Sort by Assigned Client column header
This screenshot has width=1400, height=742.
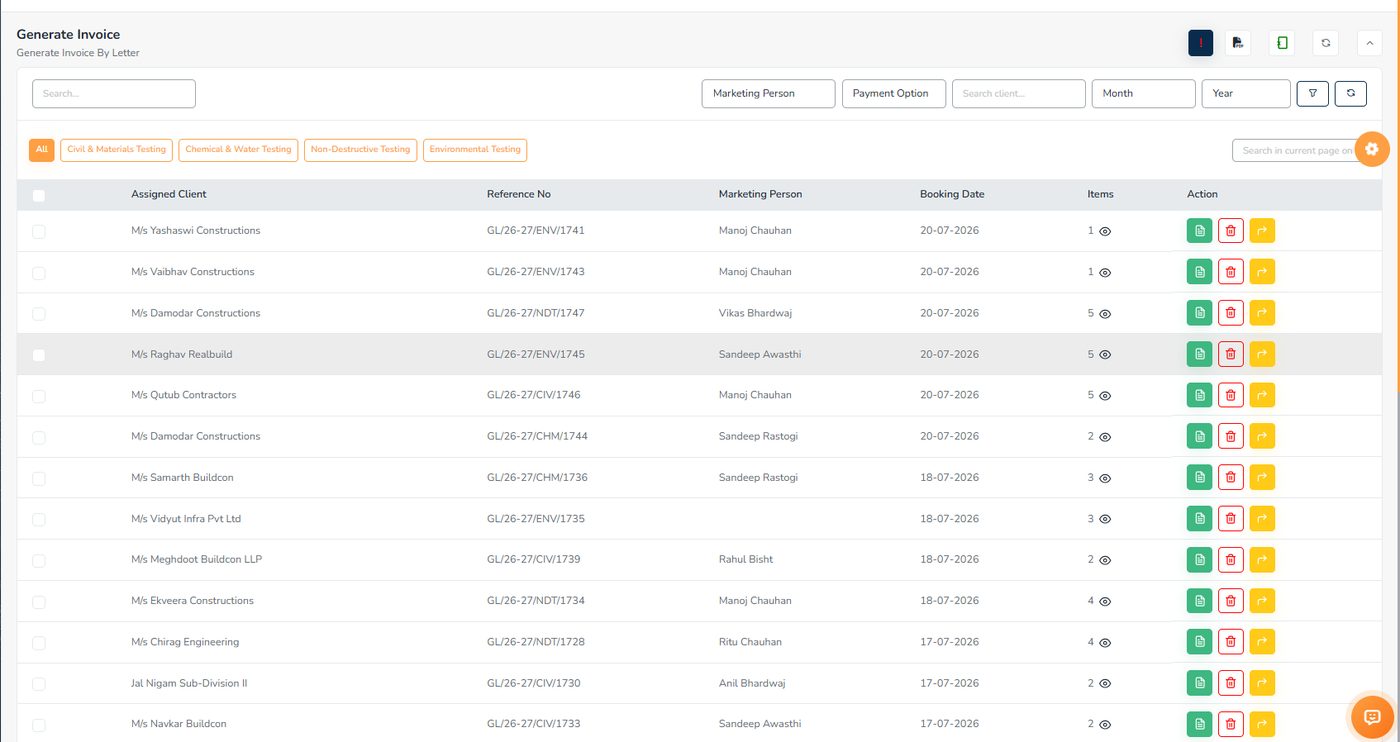click(x=169, y=194)
